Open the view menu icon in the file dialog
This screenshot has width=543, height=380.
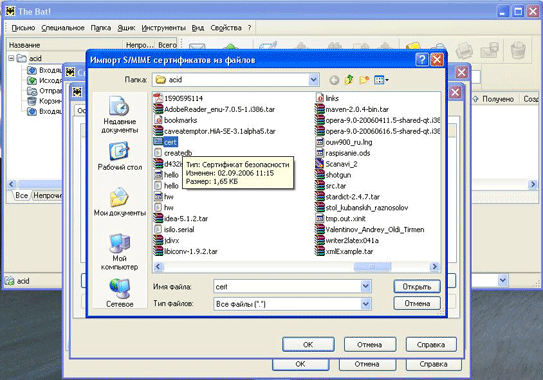(x=381, y=80)
